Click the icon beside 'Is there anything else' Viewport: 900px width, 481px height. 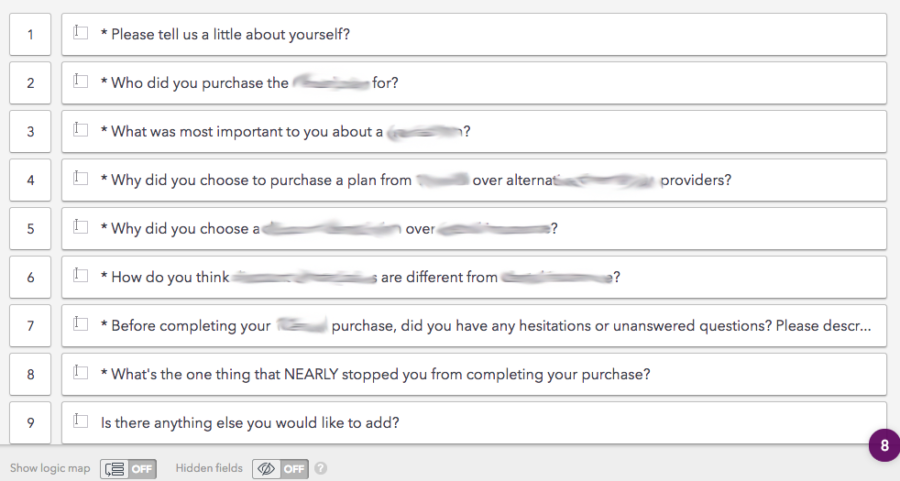coord(81,422)
